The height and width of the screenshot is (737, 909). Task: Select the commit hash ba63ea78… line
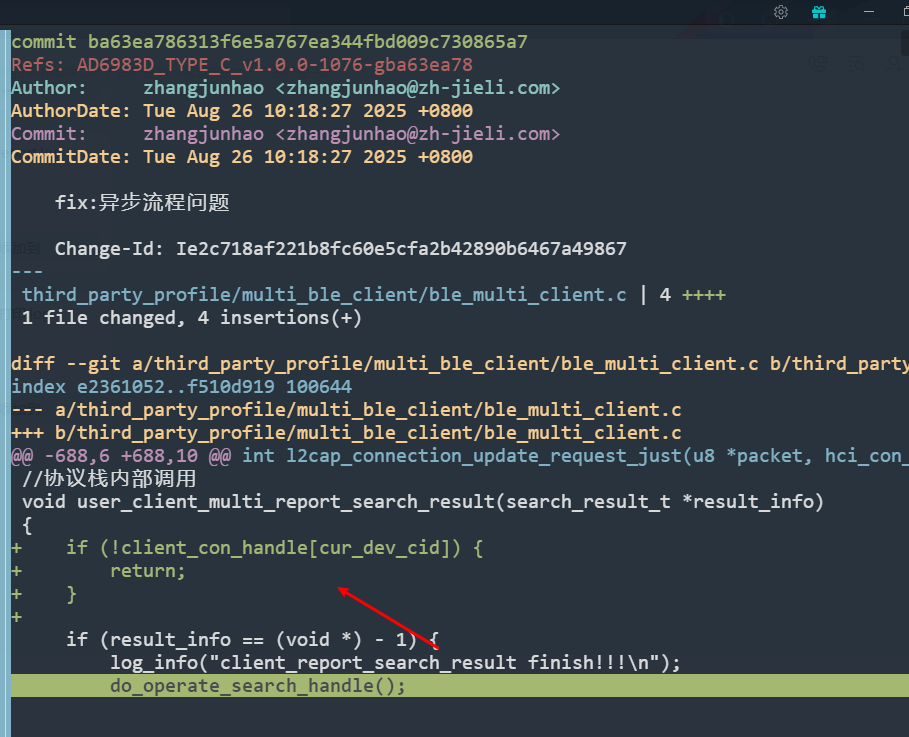[270, 42]
